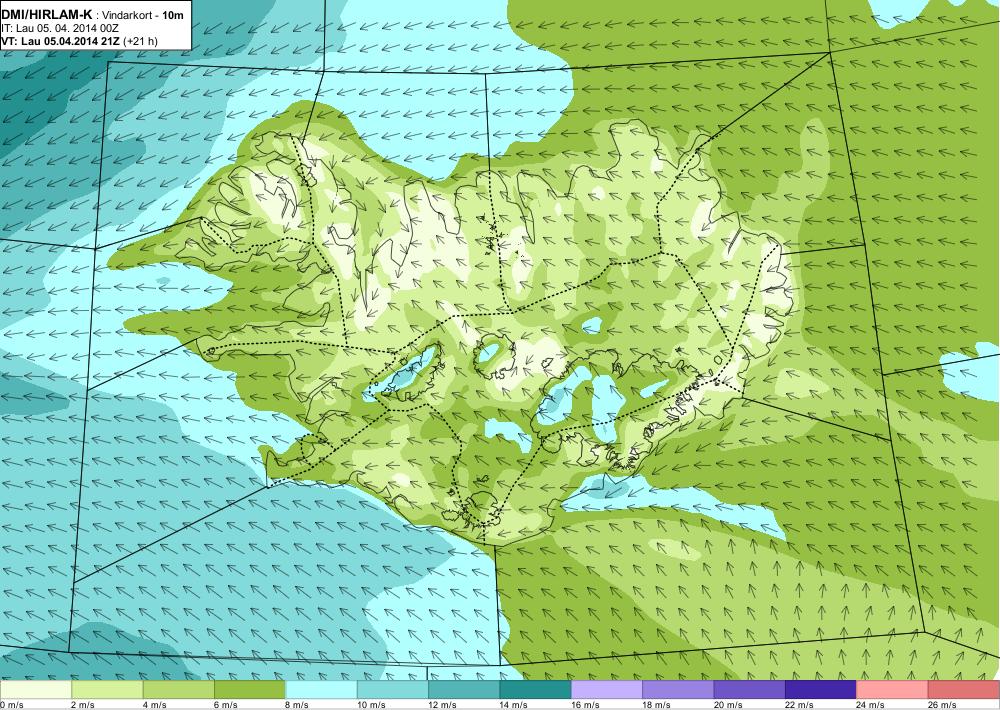The image size is (1000, 710).
Task: Click the legend swatch between 20 and 22 m/s
Action: coord(750,690)
